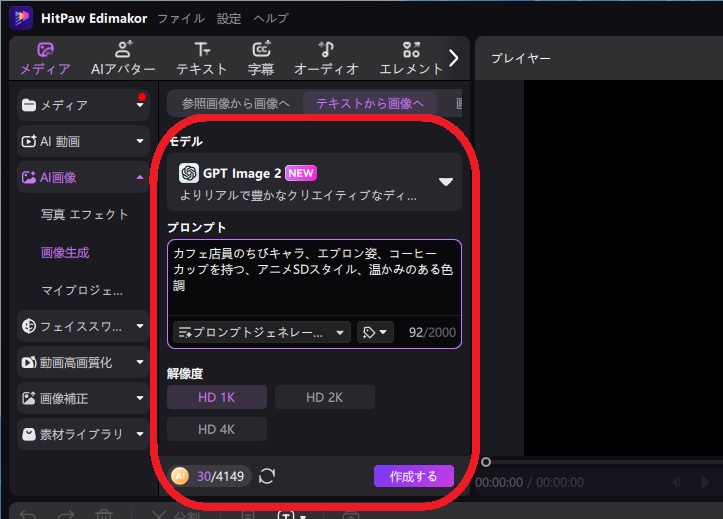This screenshot has height=519, width=723.
Task: Open the 字幕 subtitles tool
Action: click(261, 59)
